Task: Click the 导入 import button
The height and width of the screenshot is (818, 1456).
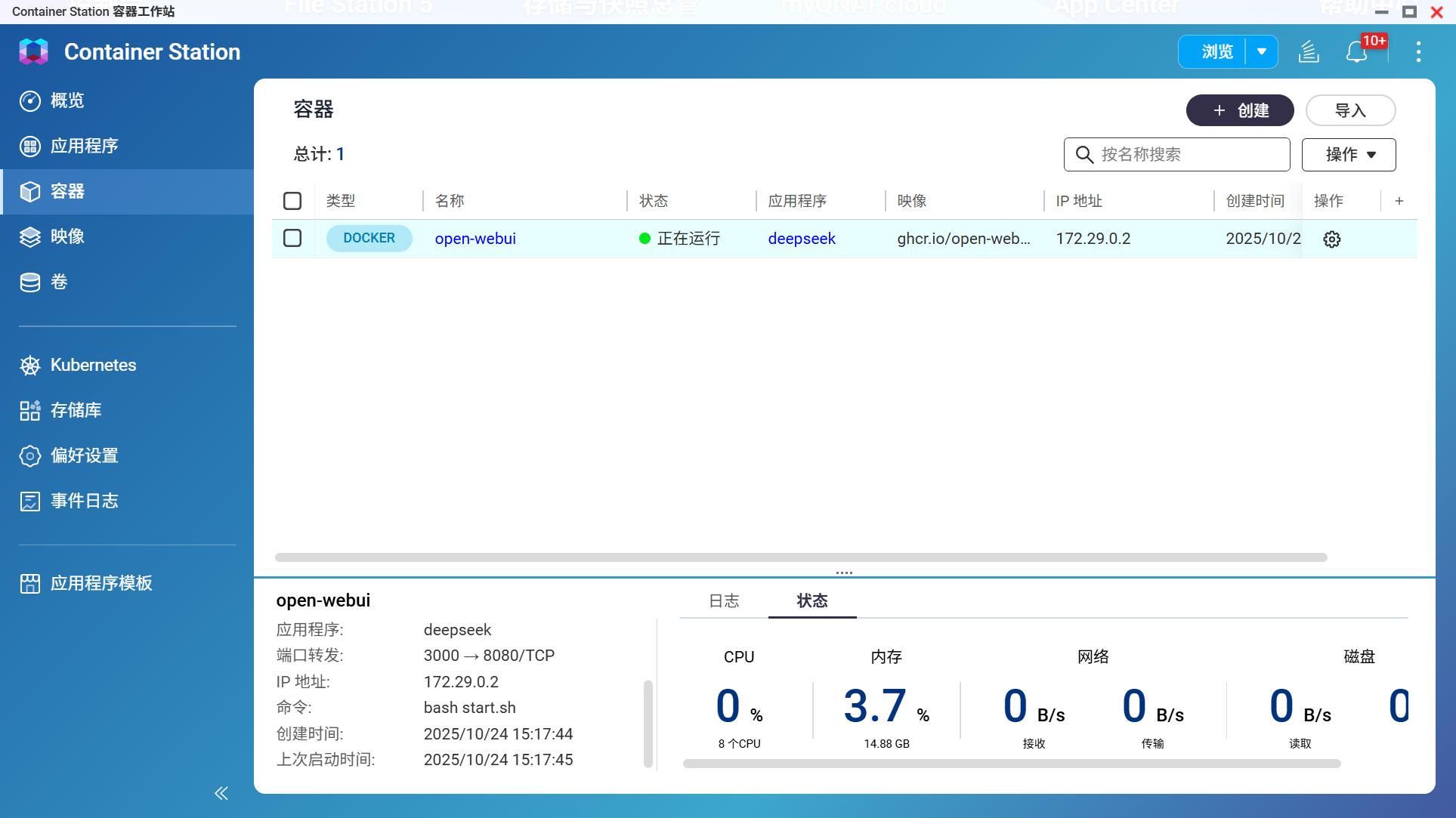Action: click(1349, 110)
